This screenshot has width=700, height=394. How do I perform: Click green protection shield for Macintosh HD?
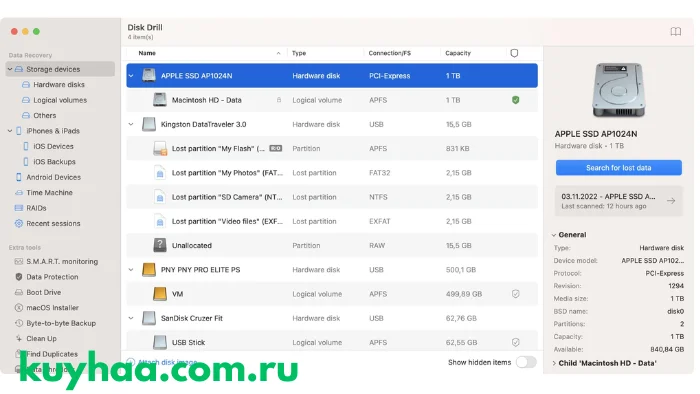516,100
